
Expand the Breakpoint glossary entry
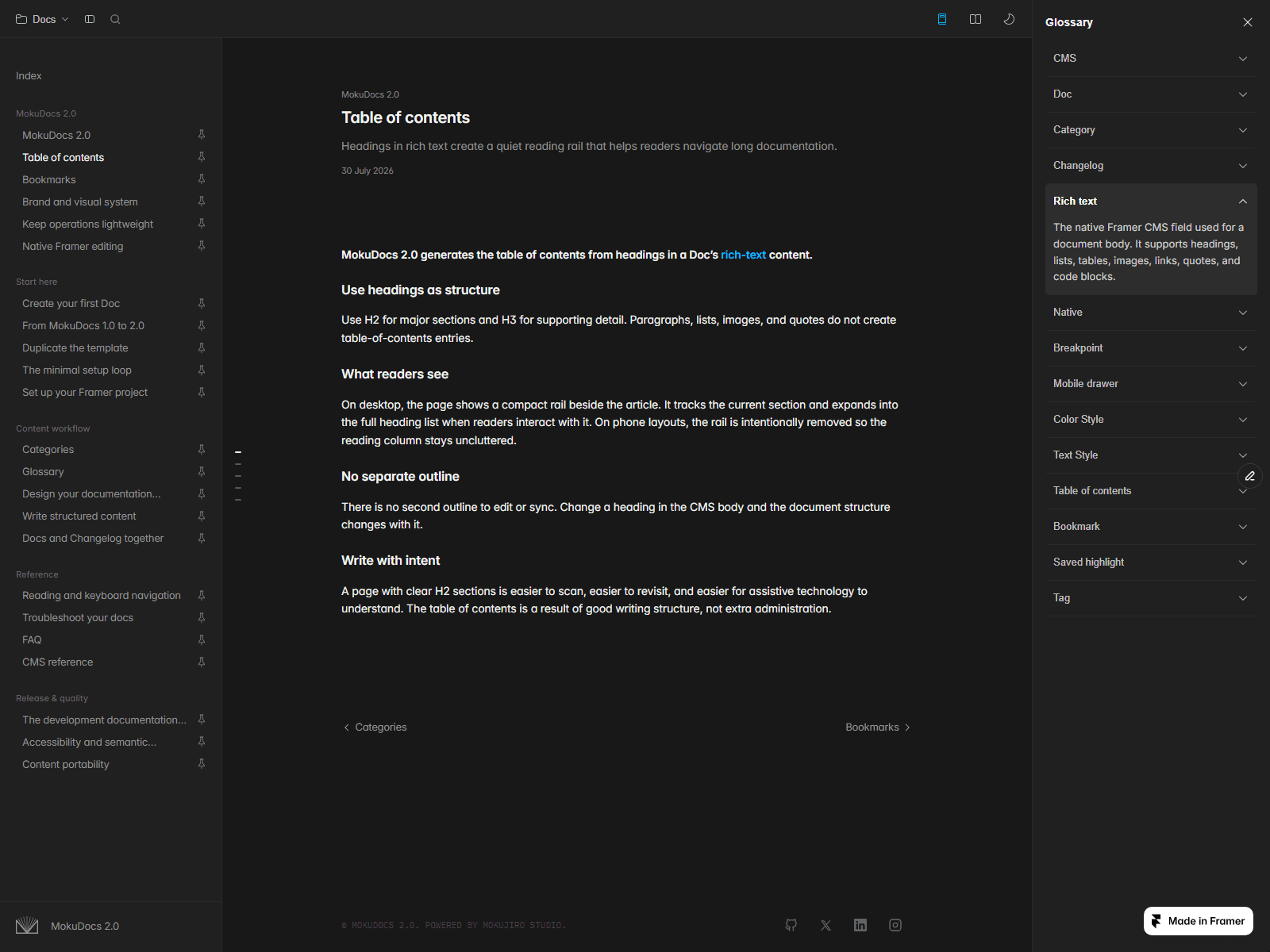click(1151, 348)
